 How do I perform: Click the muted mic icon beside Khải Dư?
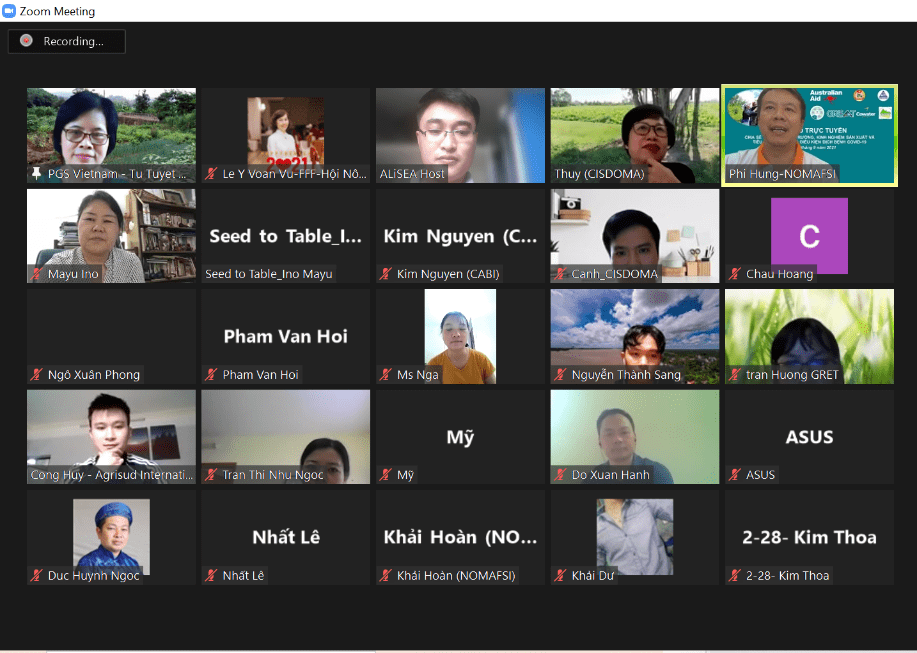coord(560,575)
